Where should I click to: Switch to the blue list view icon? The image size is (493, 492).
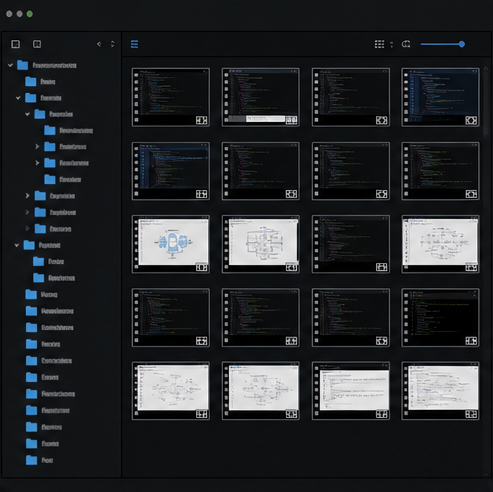[x=134, y=44]
